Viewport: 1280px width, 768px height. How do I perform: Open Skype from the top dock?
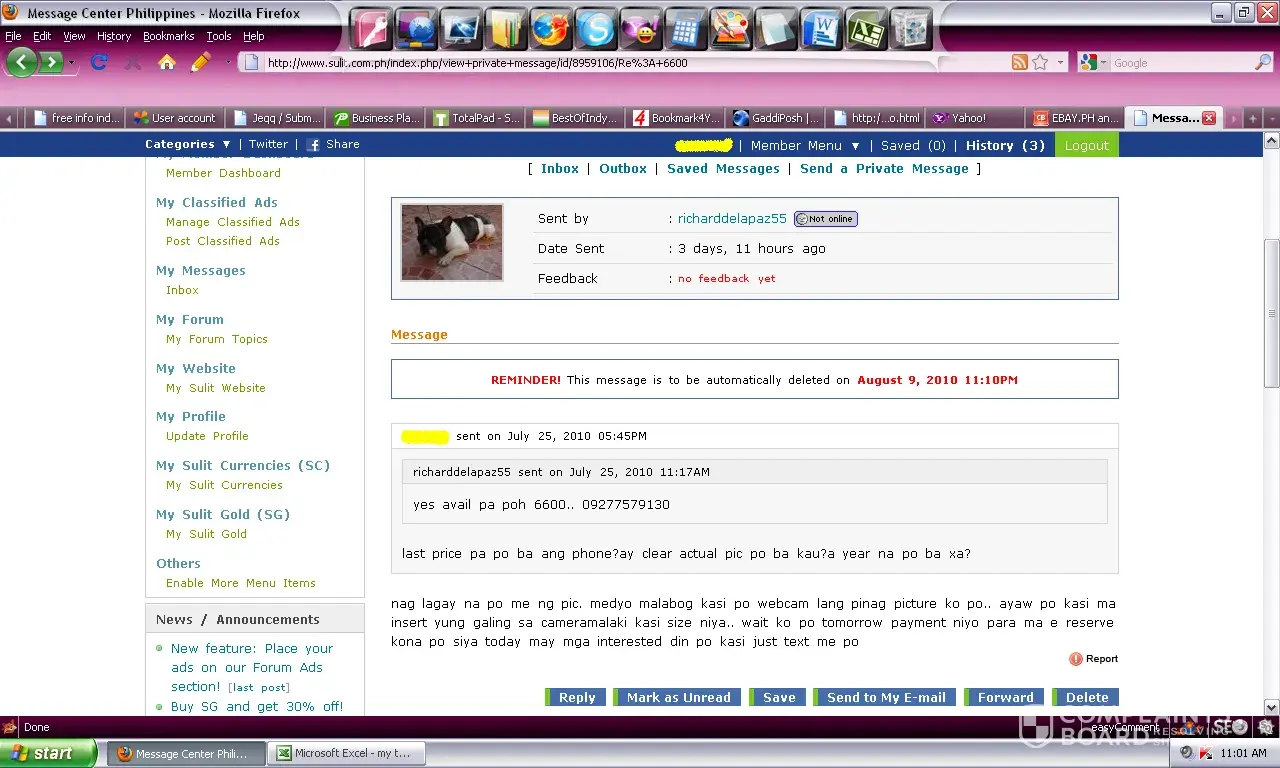pos(595,29)
